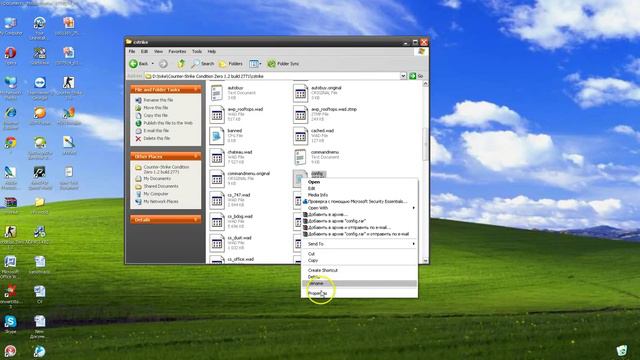Viewport: 640px width, 360px height.
Task: Open the Favorites menu
Action: click(x=177, y=51)
